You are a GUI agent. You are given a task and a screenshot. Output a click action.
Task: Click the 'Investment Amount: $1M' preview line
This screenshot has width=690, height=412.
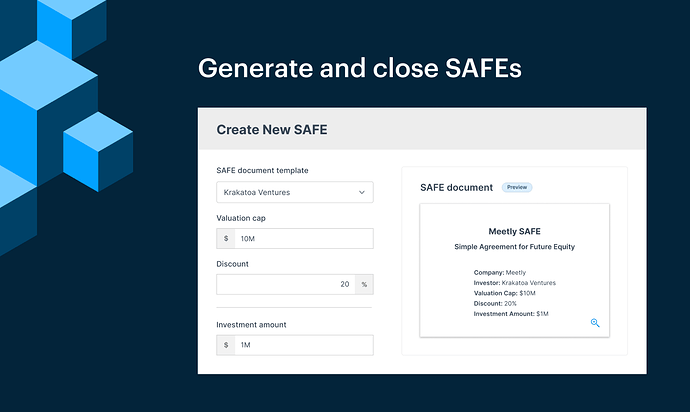(x=511, y=314)
